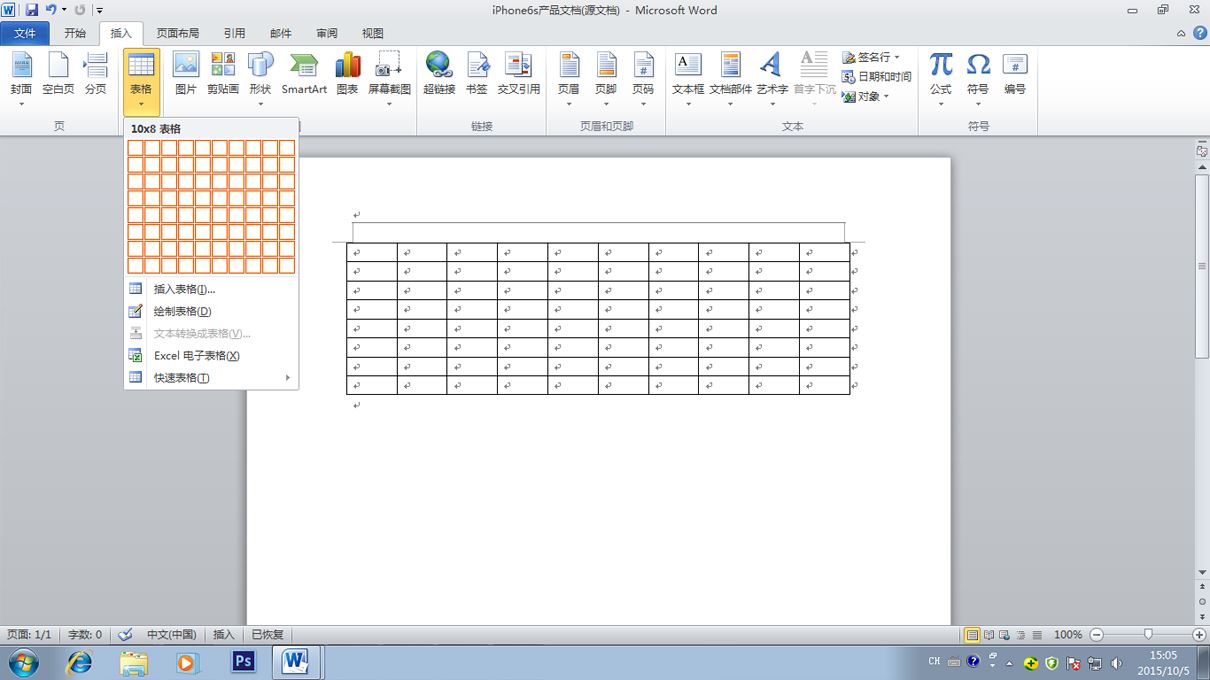Choose Excel 电子表格 spreadsheet option
The height and width of the screenshot is (680, 1210).
coord(211,355)
